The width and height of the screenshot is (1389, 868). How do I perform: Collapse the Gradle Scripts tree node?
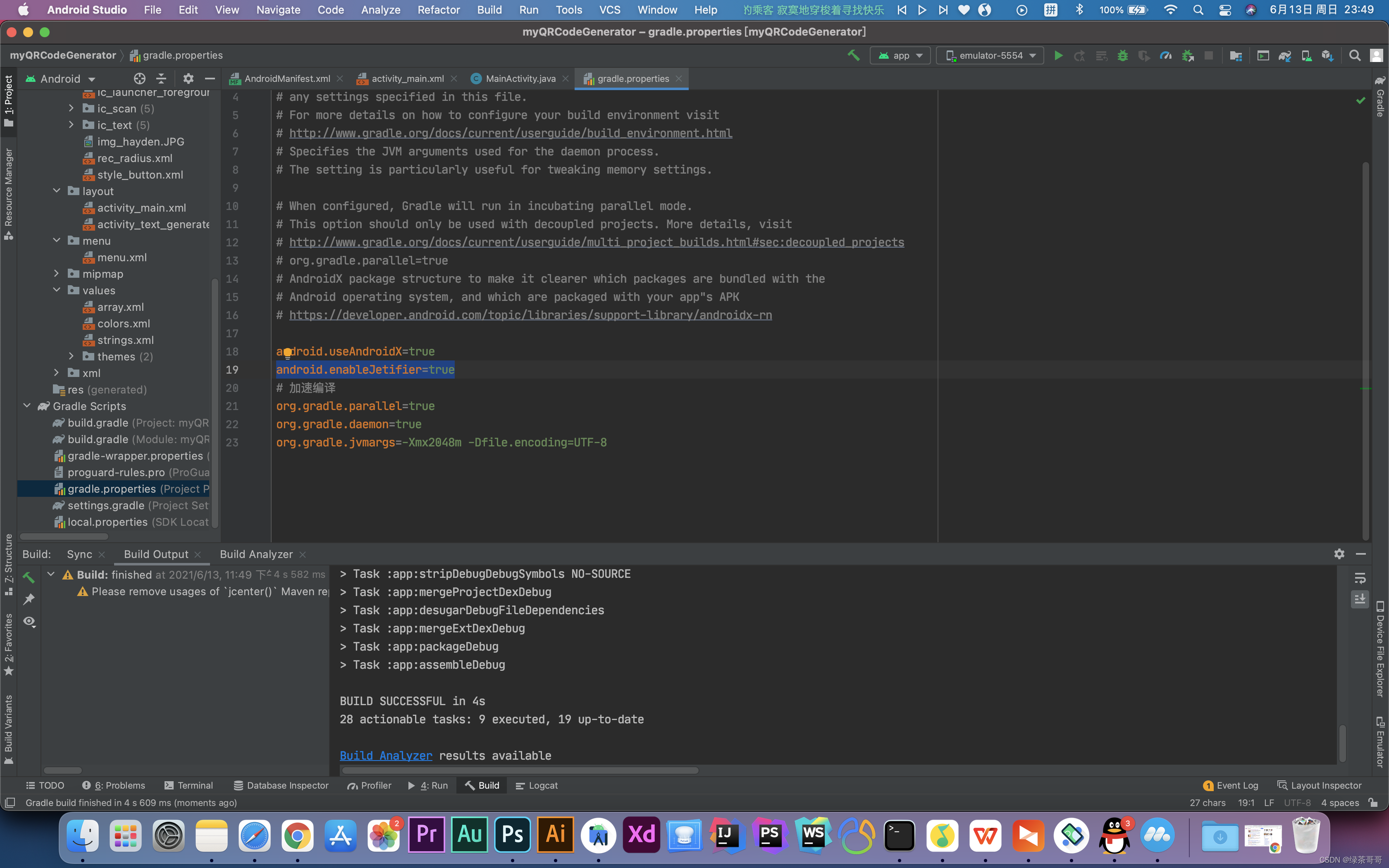(27, 406)
